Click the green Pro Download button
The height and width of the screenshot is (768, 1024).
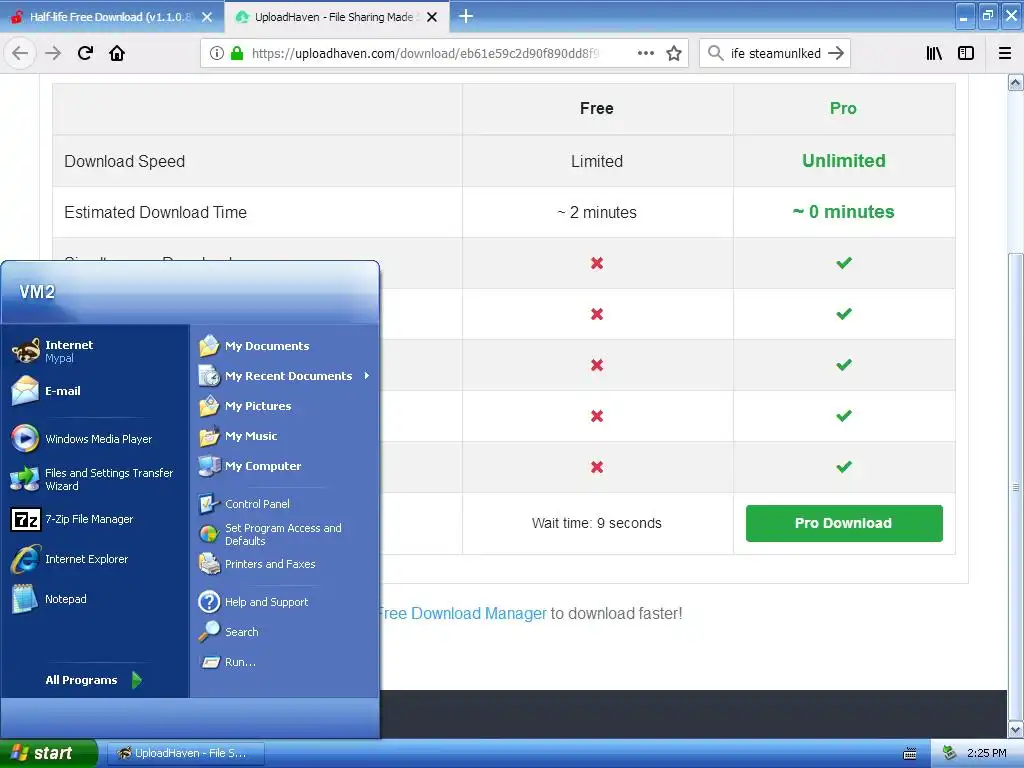click(844, 523)
